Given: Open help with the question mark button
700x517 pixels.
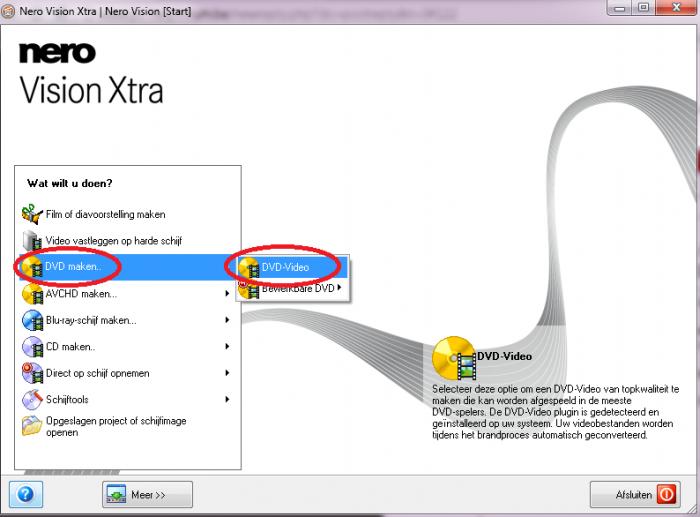Looking at the screenshot, I should pos(26,494).
